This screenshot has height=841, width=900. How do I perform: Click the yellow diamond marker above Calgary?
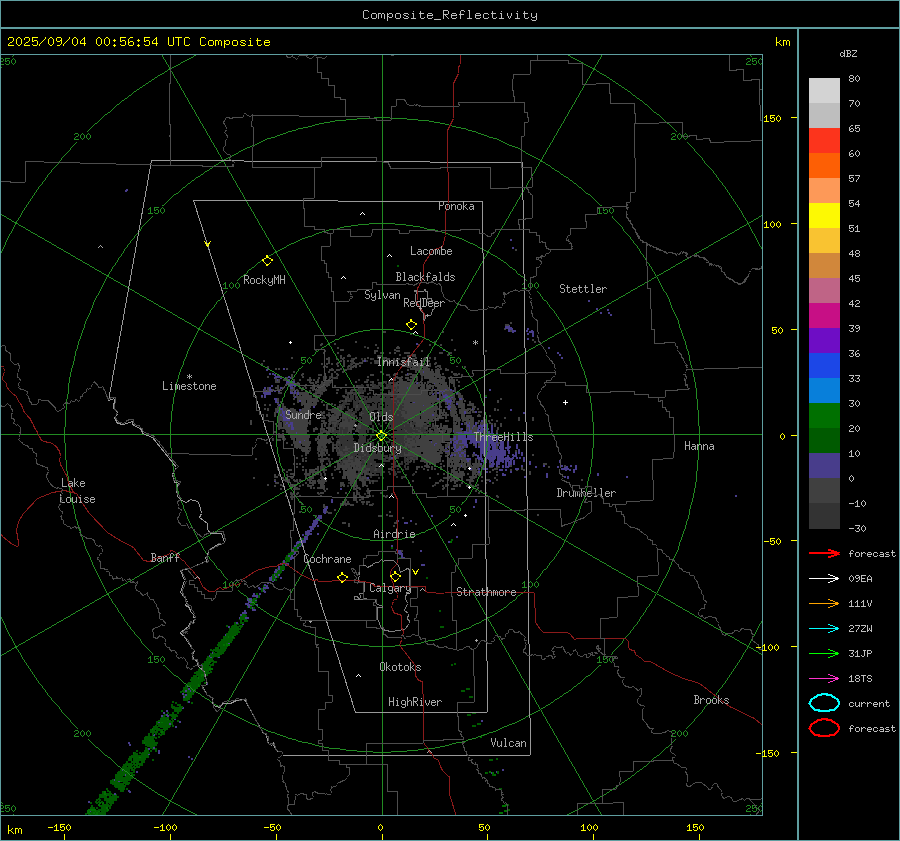(x=395, y=576)
